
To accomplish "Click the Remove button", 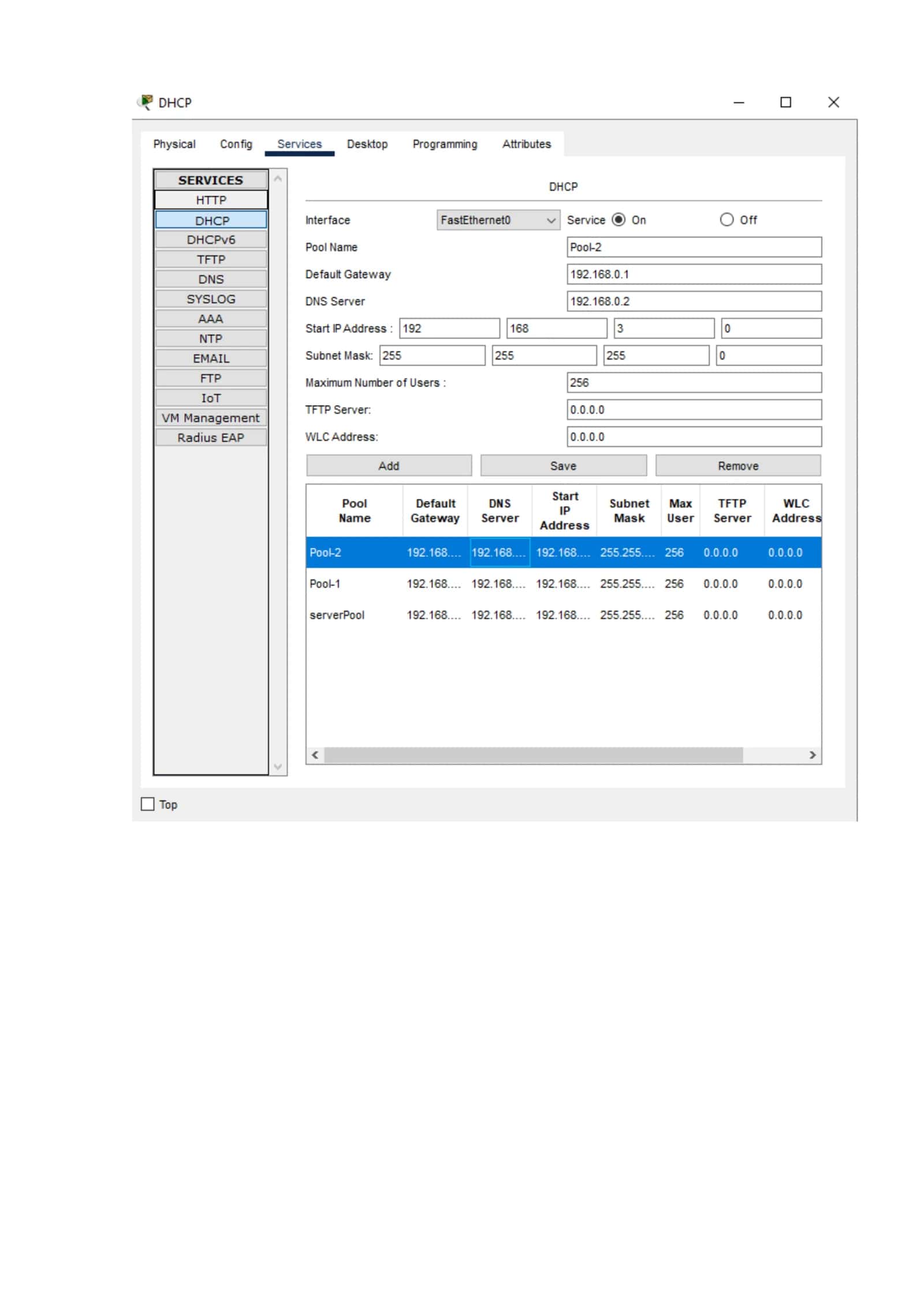I will click(x=737, y=465).
